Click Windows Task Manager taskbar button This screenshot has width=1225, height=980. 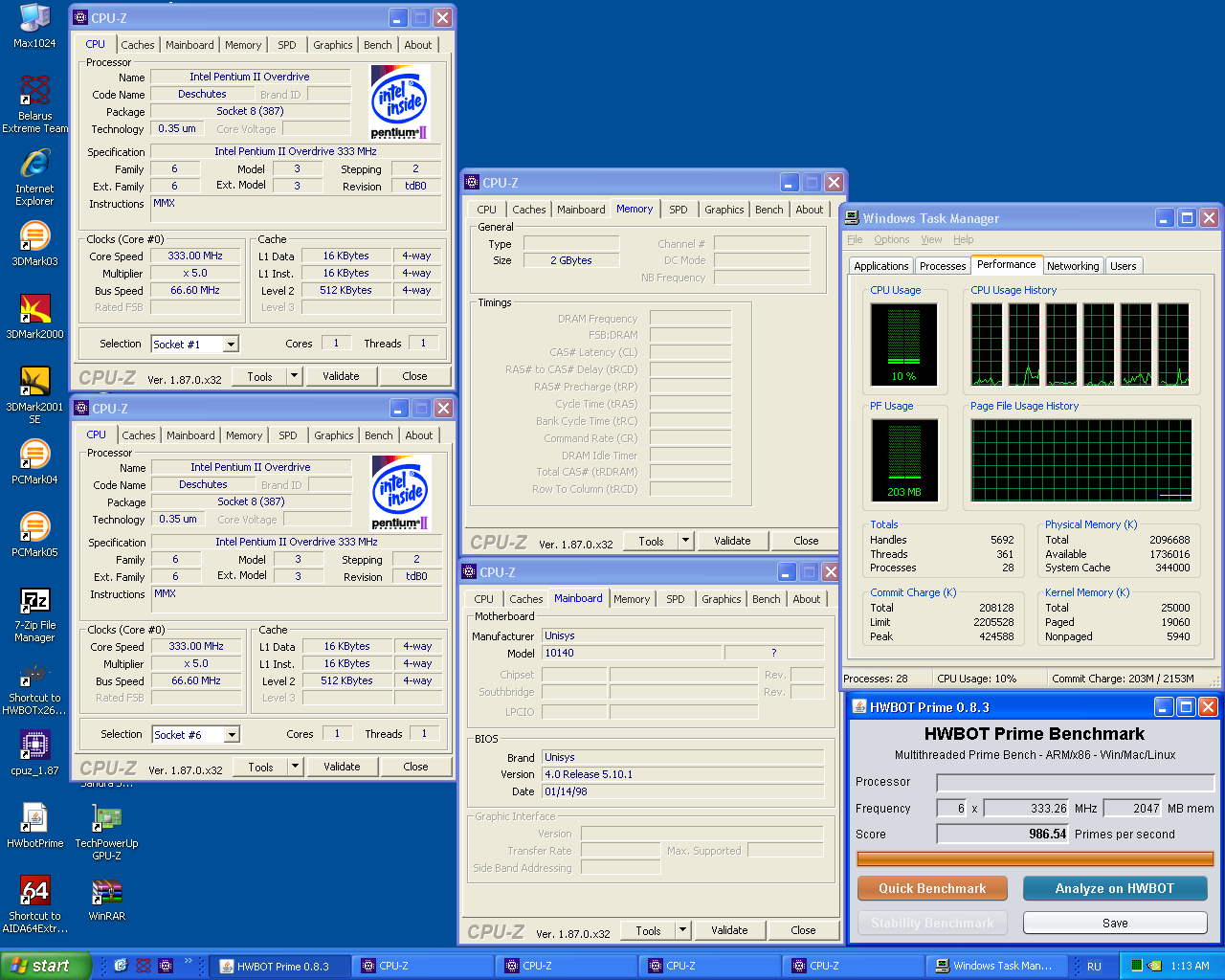point(999,967)
